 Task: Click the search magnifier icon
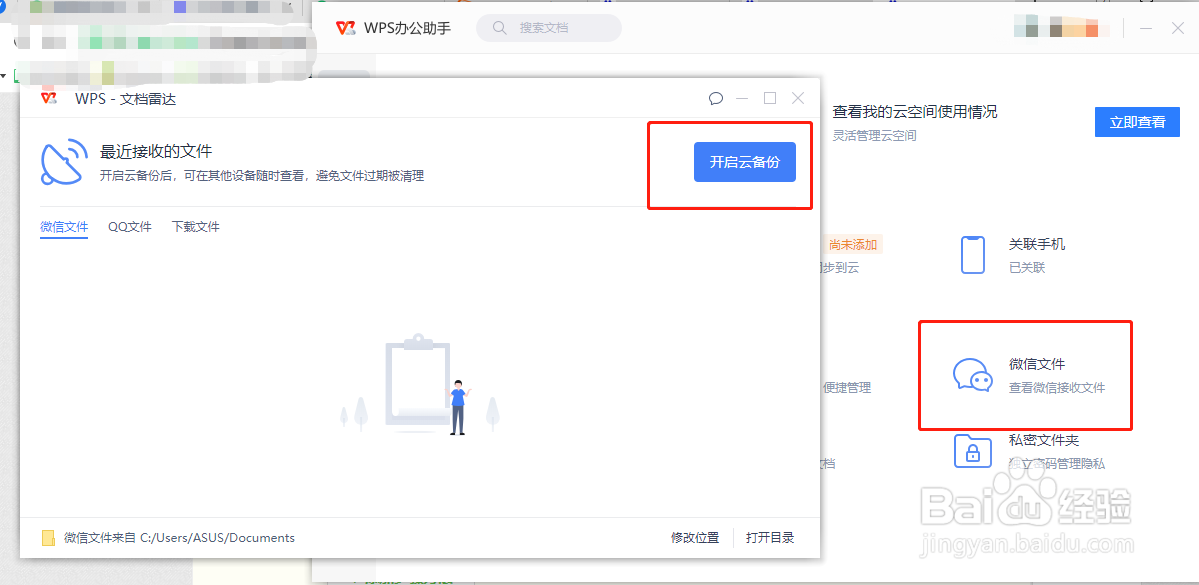click(500, 28)
